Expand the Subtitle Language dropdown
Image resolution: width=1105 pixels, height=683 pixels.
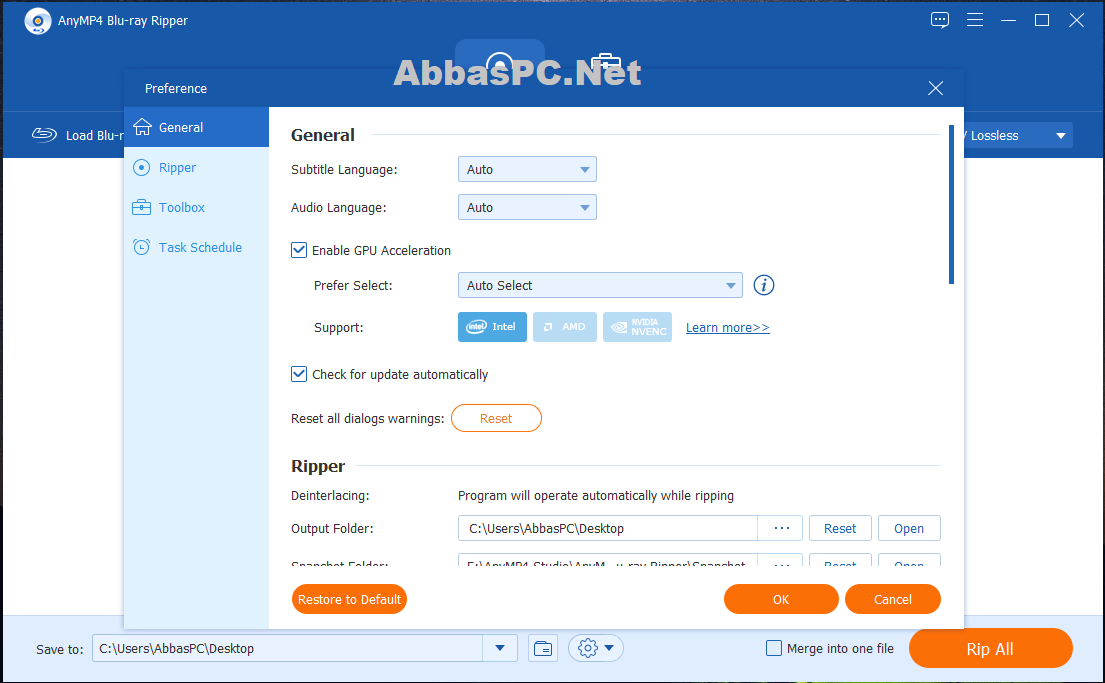pos(527,169)
